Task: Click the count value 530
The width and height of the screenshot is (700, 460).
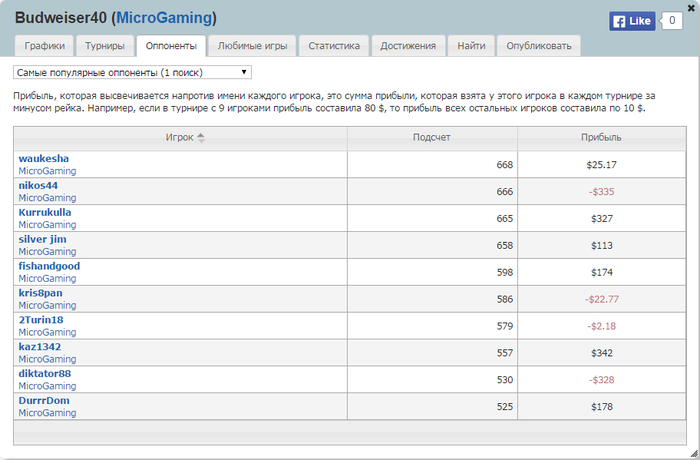Action: 504,380
